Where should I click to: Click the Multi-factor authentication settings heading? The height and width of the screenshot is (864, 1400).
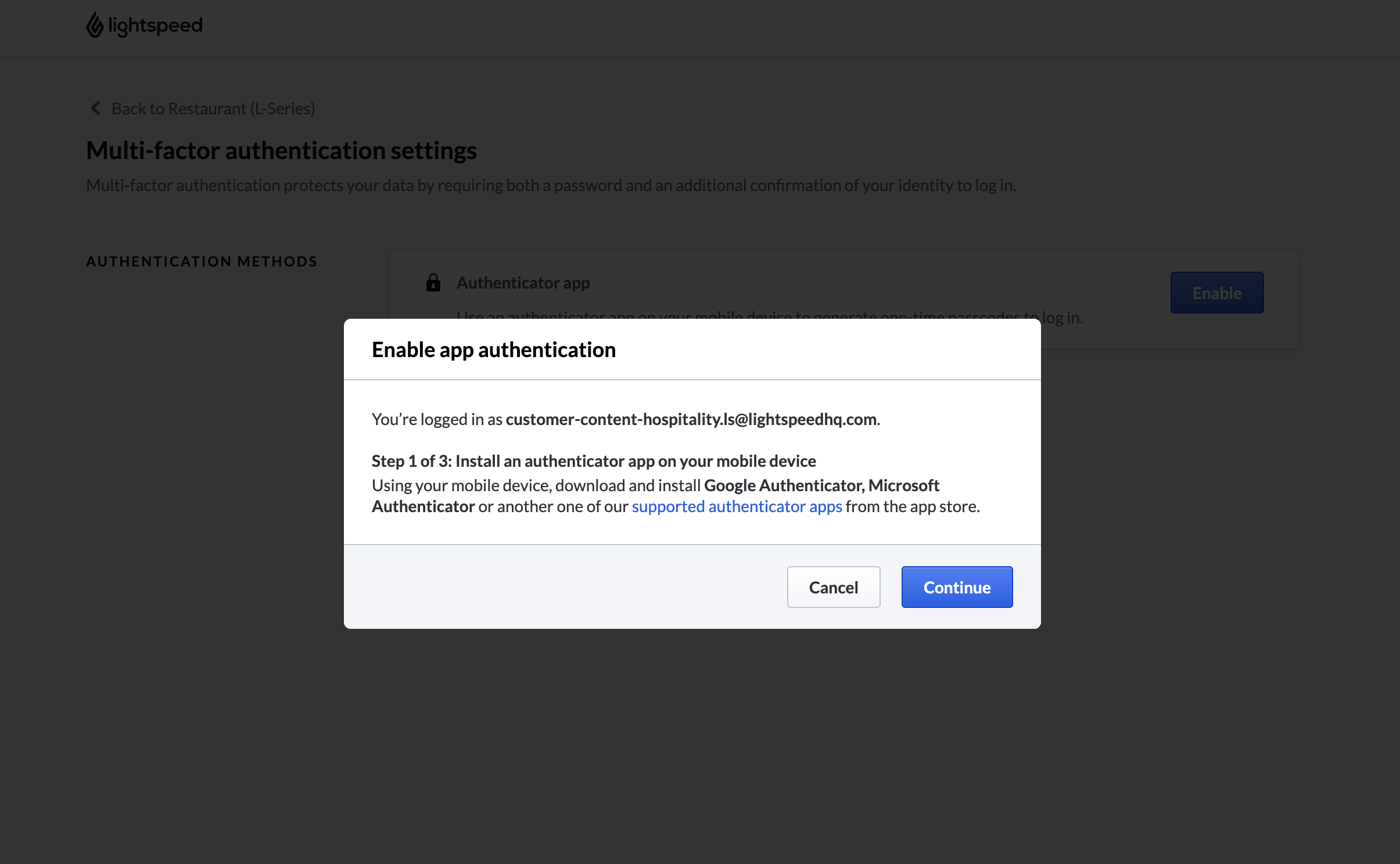(x=281, y=150)
